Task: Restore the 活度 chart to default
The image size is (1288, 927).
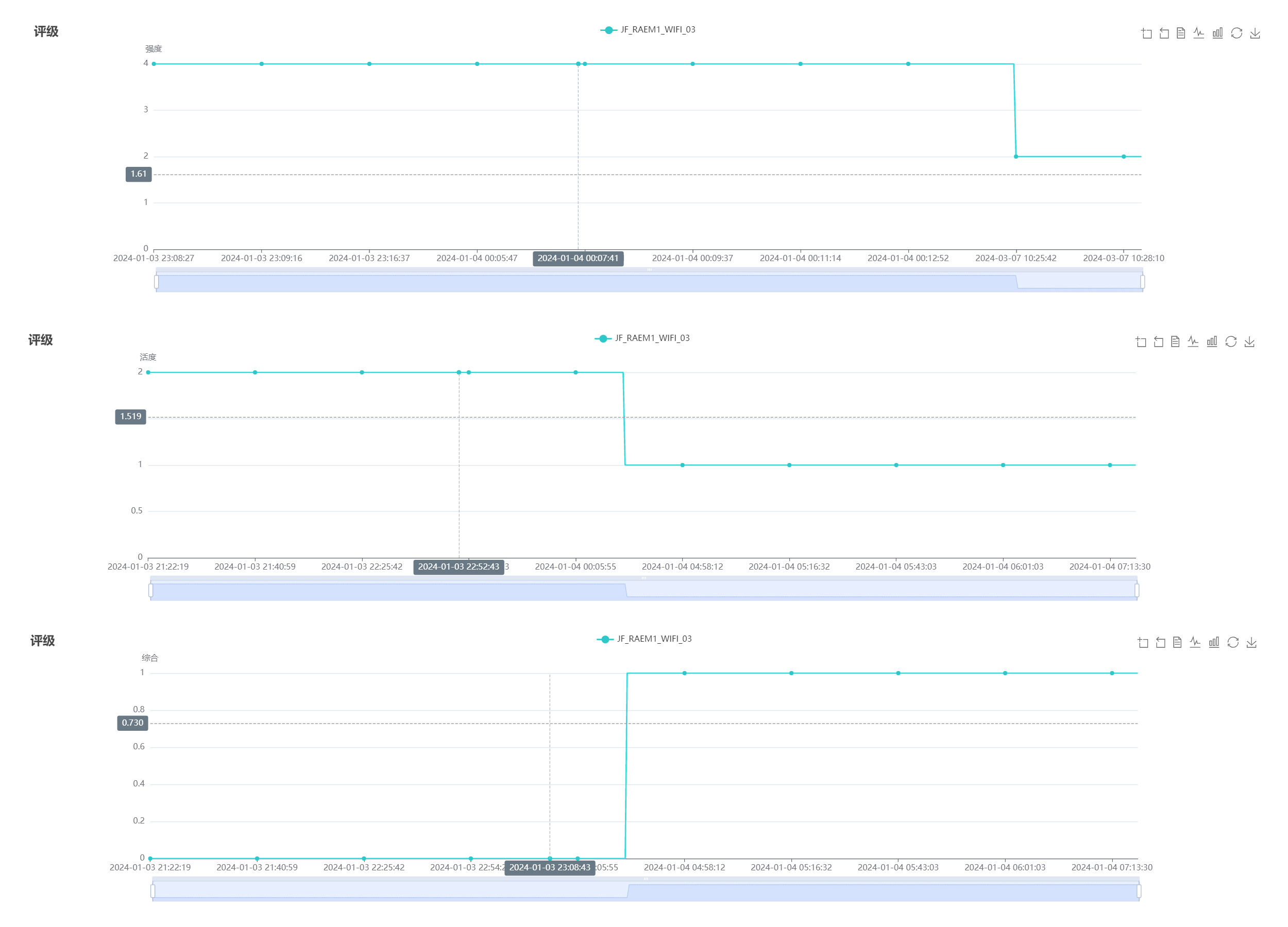Action: click(x=1231, y=342)
